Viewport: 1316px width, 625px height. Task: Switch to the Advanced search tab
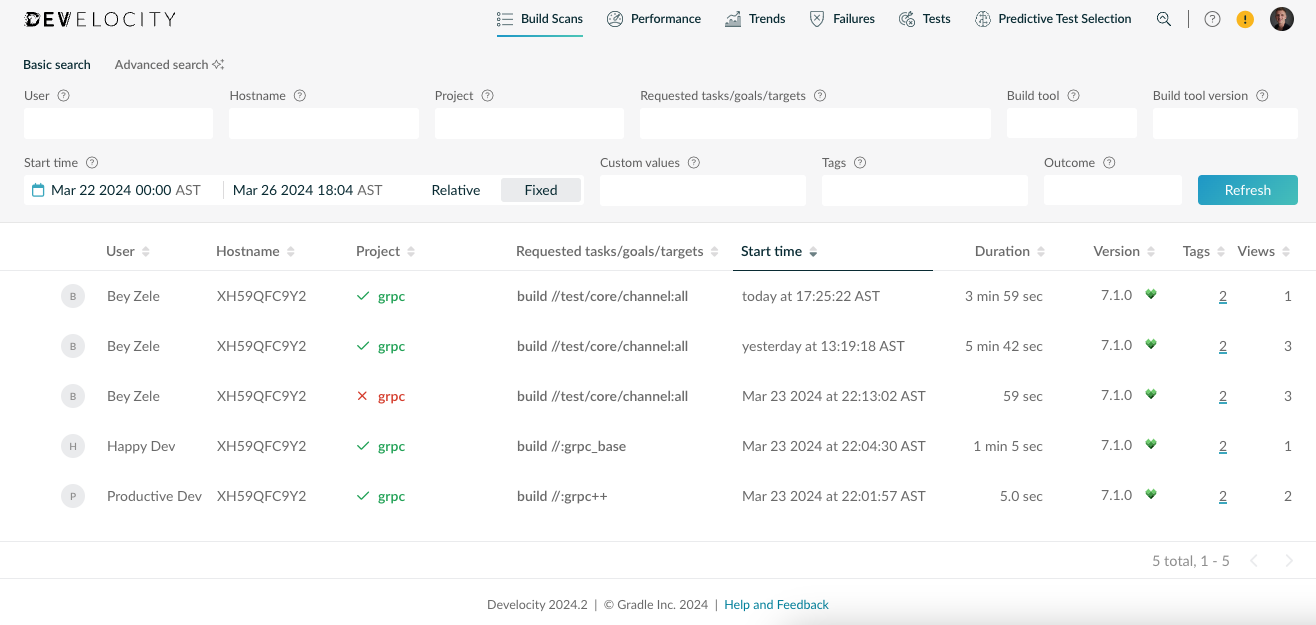click(x=160, y=64)
